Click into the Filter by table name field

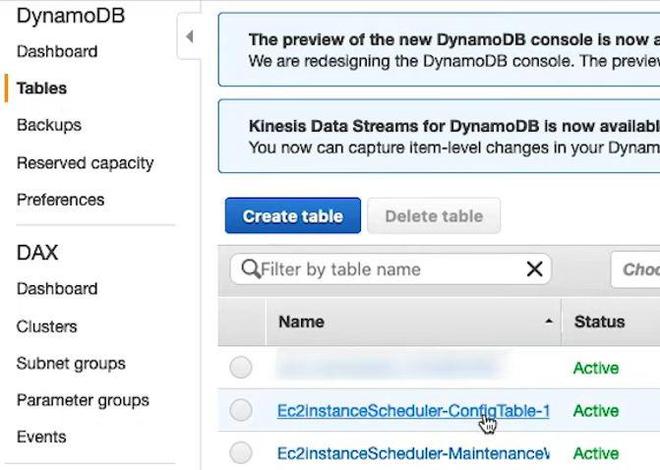390,269
